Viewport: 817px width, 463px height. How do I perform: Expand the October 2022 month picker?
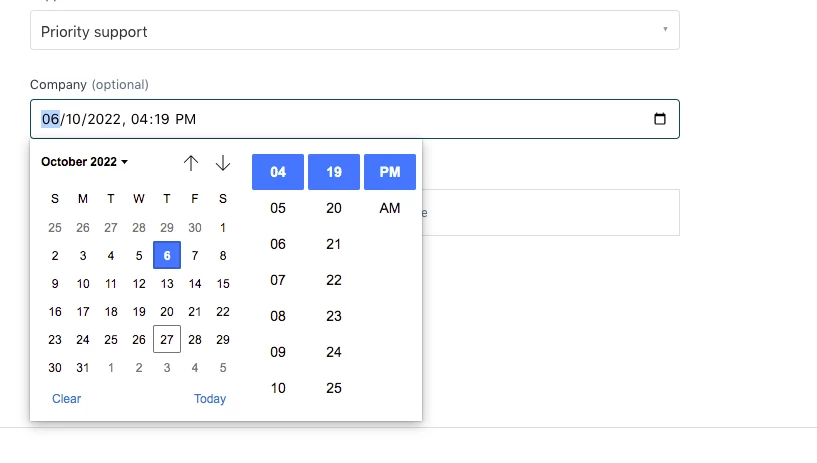pyautogui.click(x=85, y=162)
